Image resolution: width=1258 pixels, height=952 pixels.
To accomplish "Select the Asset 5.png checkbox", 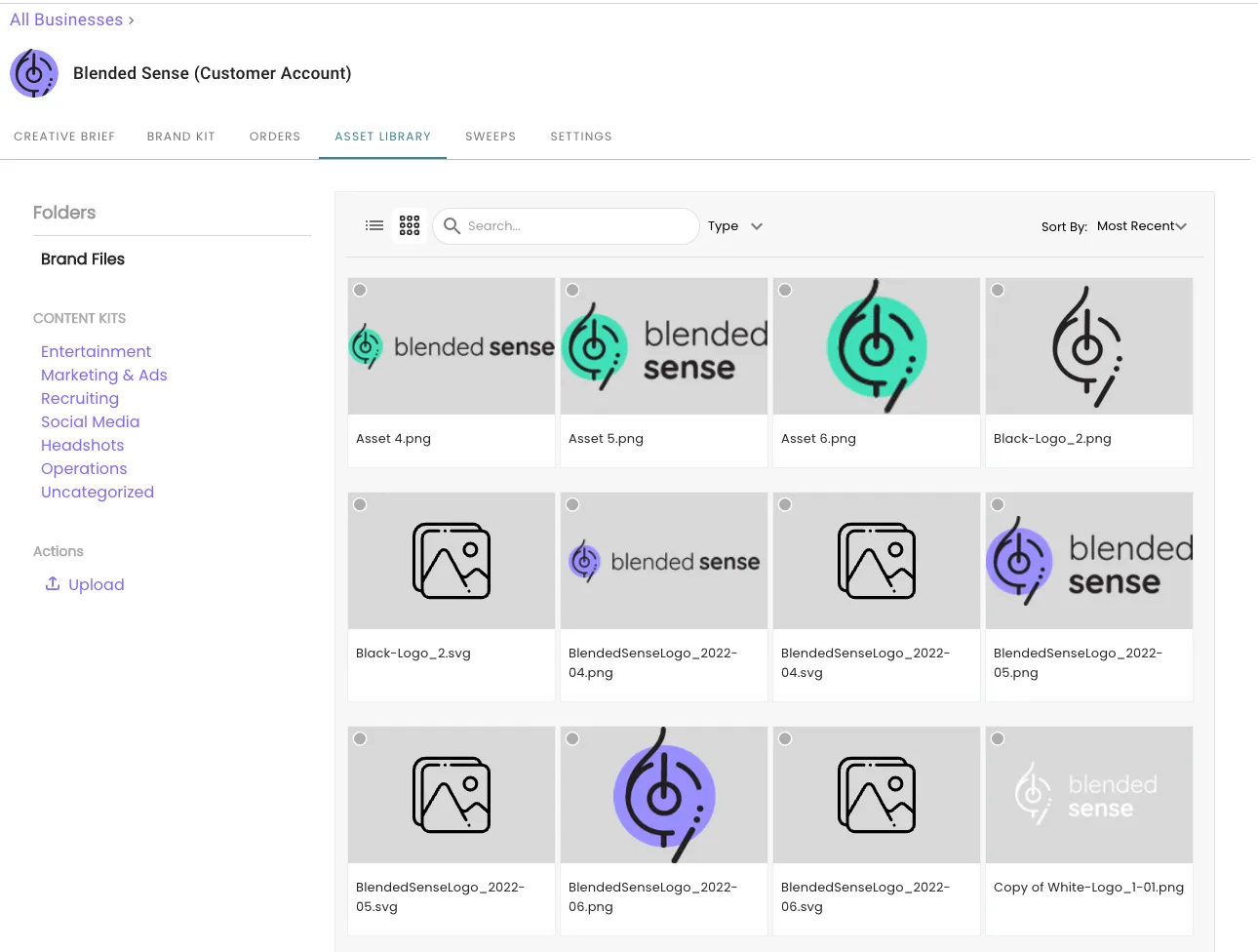I will (572, 290).
